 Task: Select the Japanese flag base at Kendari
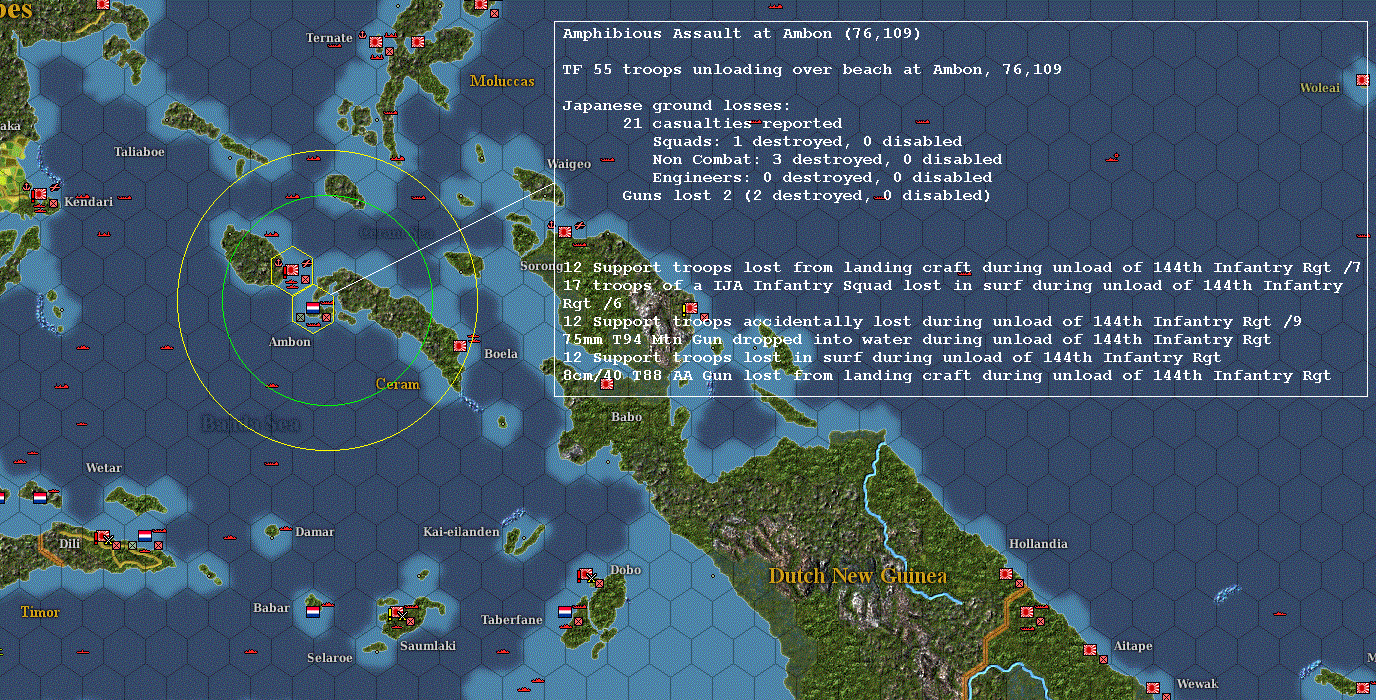40,194
